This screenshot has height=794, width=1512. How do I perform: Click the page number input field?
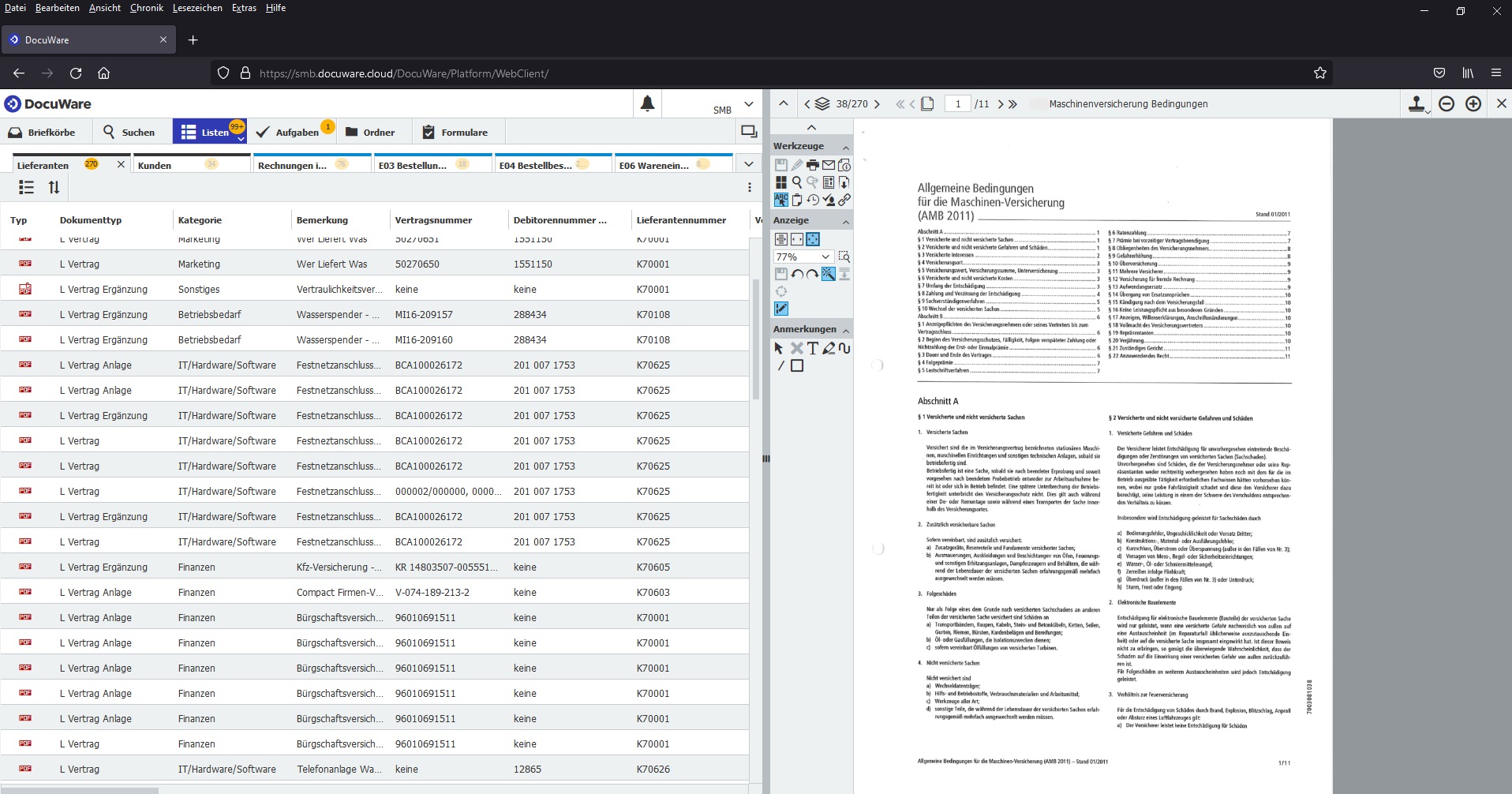click(x=958, y=104)
